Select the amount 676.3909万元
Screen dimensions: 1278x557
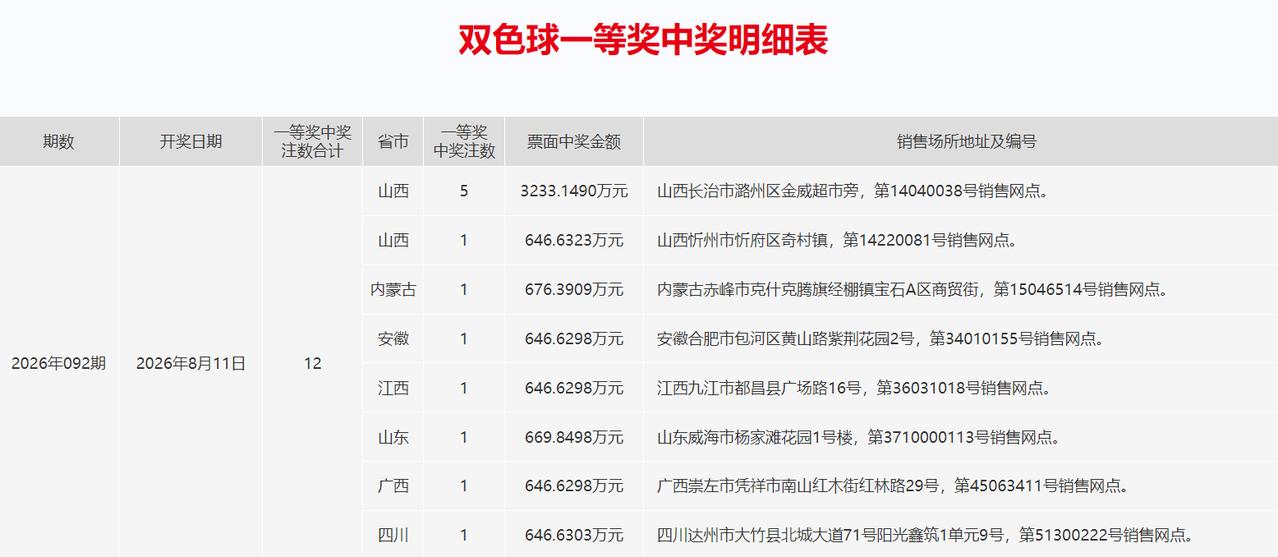[574, 289]
